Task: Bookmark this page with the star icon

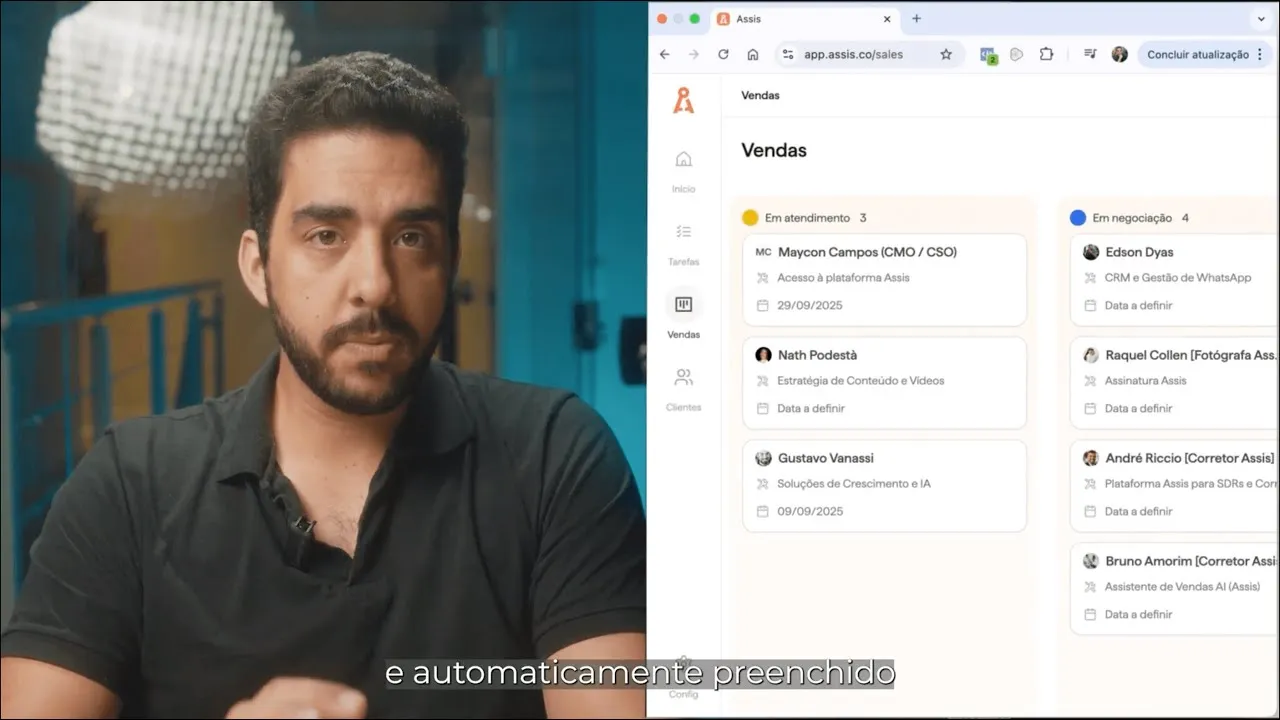Action: click(x=946, y=54)
